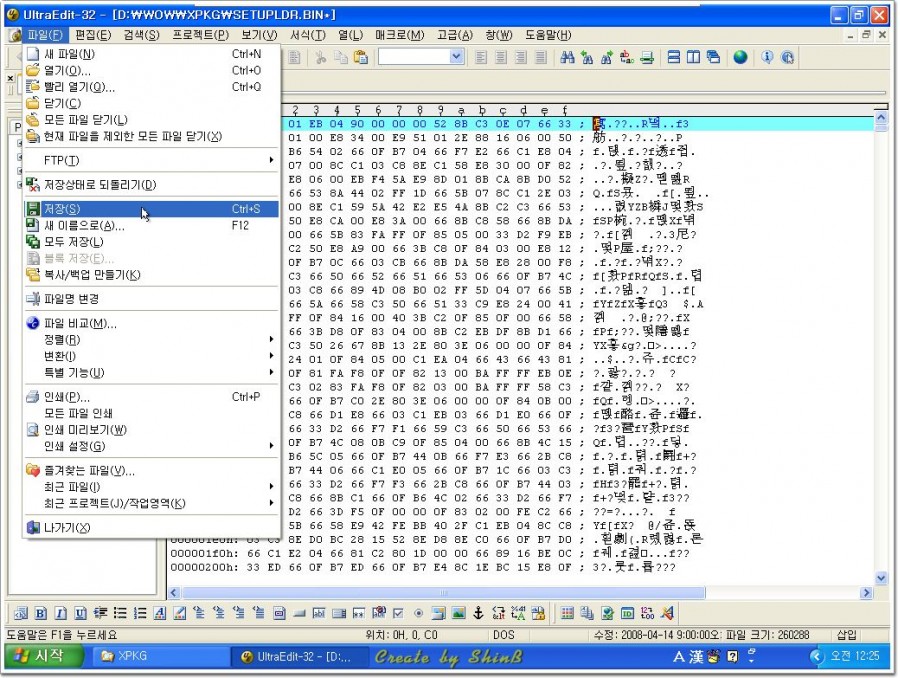This screenshot has height=678, width=900.
Task: Click the checkbox form icon in HTML toolbar
Action: click(x=398, y=613)
